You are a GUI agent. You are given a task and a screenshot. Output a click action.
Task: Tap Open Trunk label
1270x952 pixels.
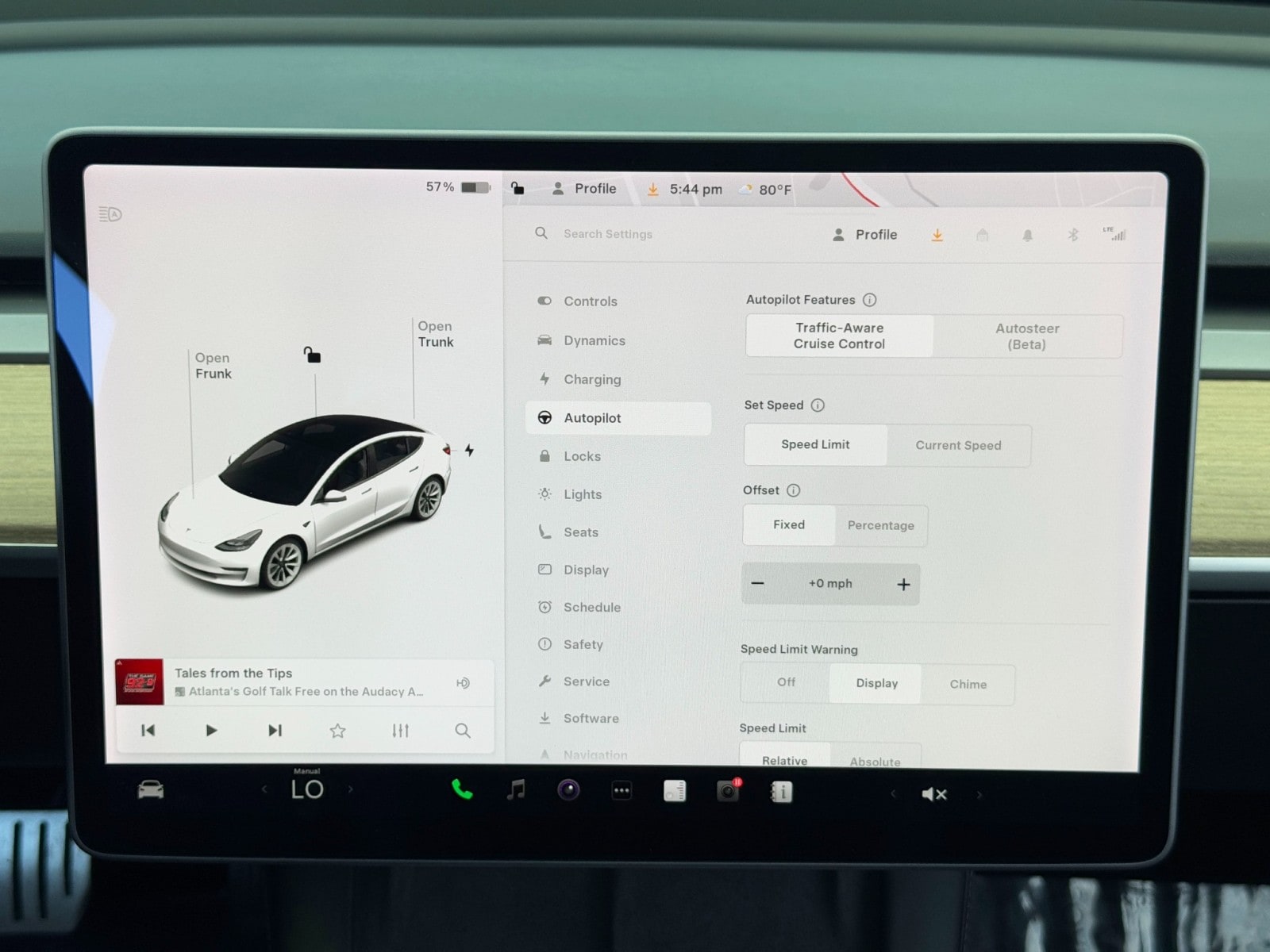[435, 334]
